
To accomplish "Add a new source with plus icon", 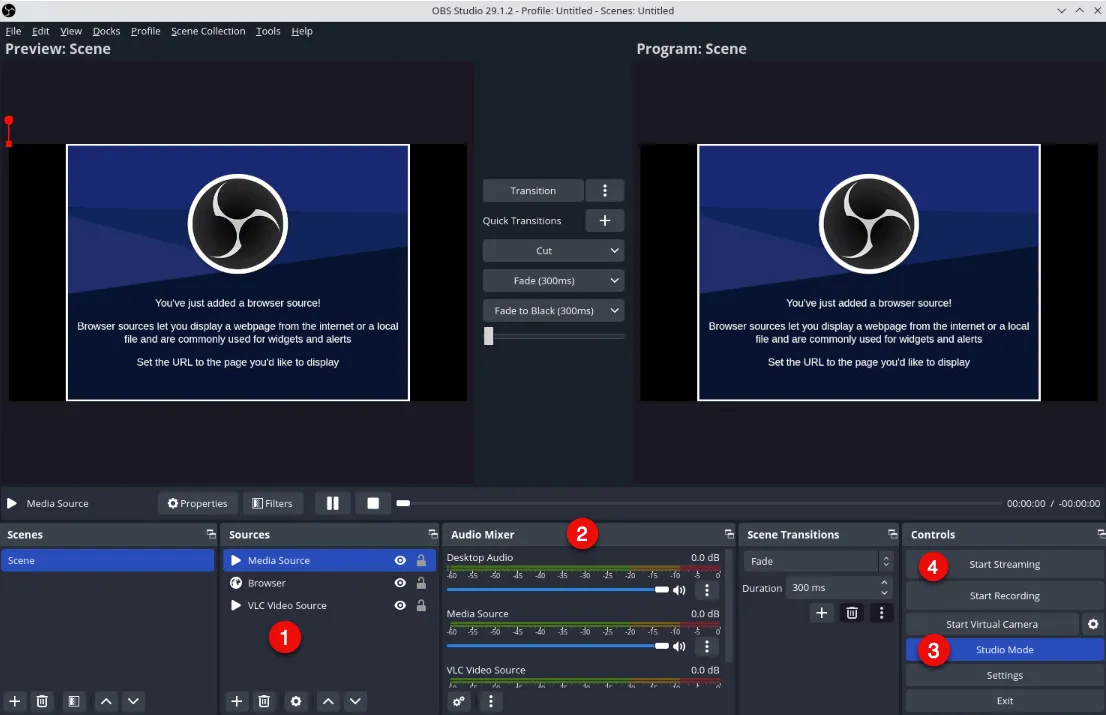I will (x=237, y=701).
